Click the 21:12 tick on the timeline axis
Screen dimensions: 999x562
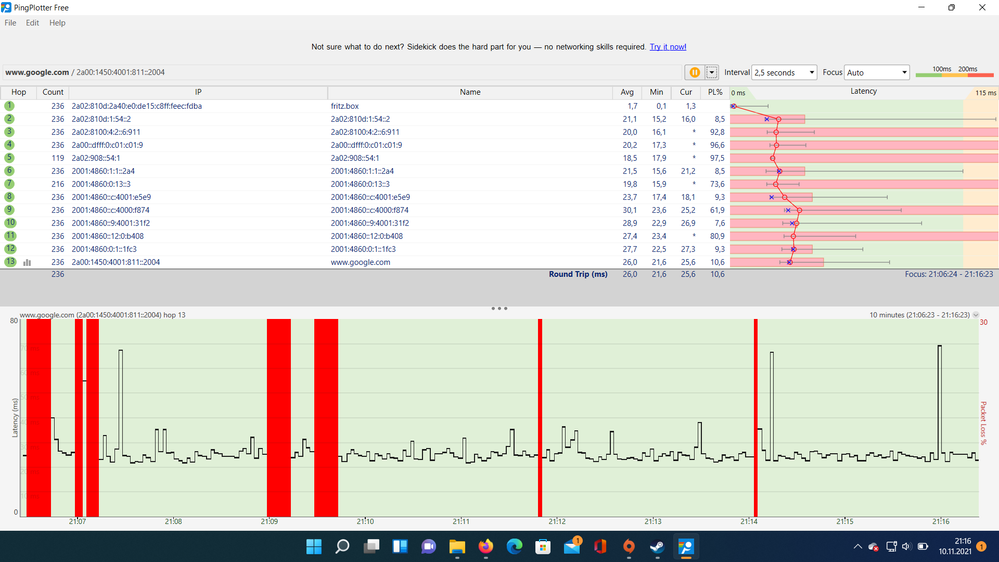click(x=557, y=521)
